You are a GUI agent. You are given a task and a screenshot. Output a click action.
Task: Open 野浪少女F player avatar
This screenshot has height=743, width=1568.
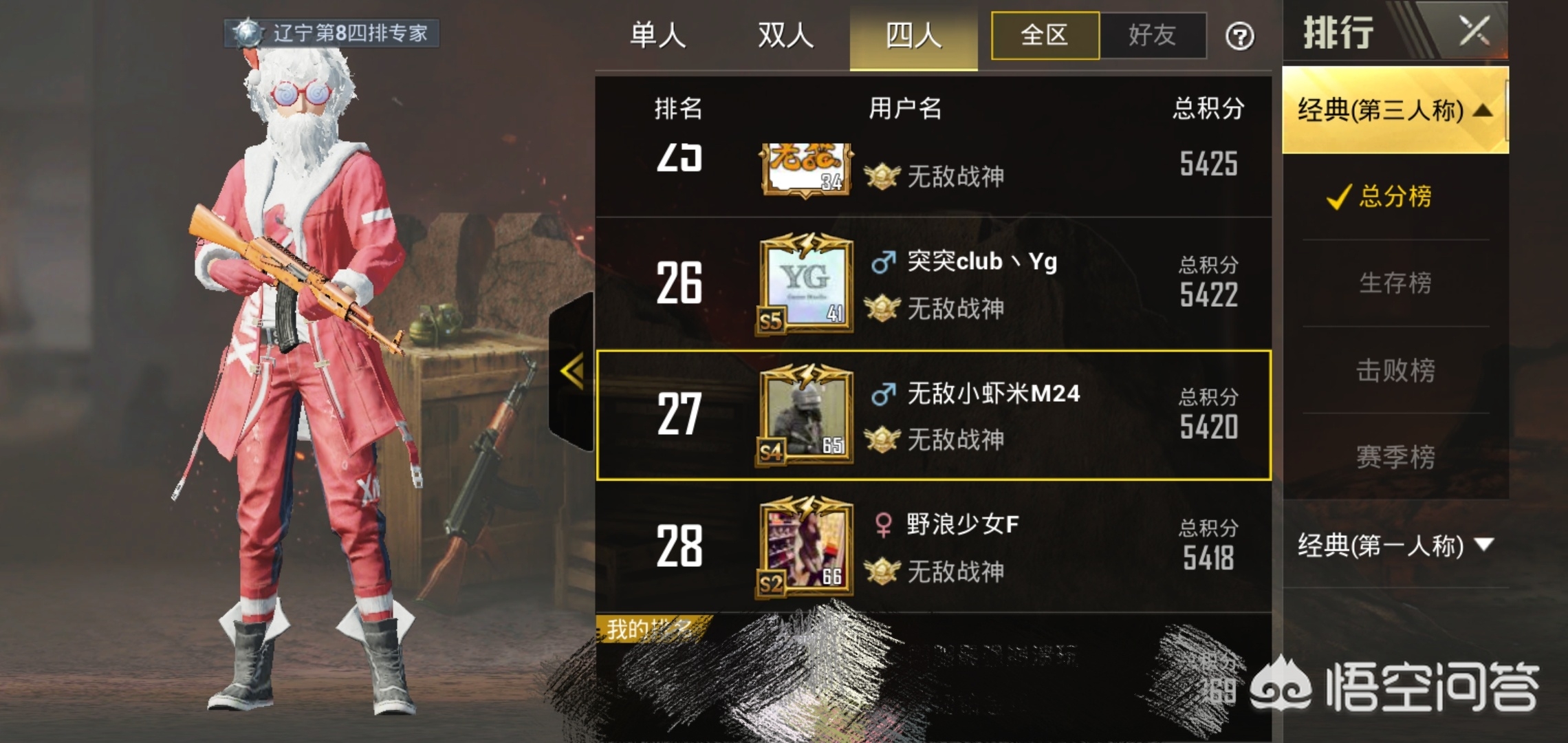point(806,546)
